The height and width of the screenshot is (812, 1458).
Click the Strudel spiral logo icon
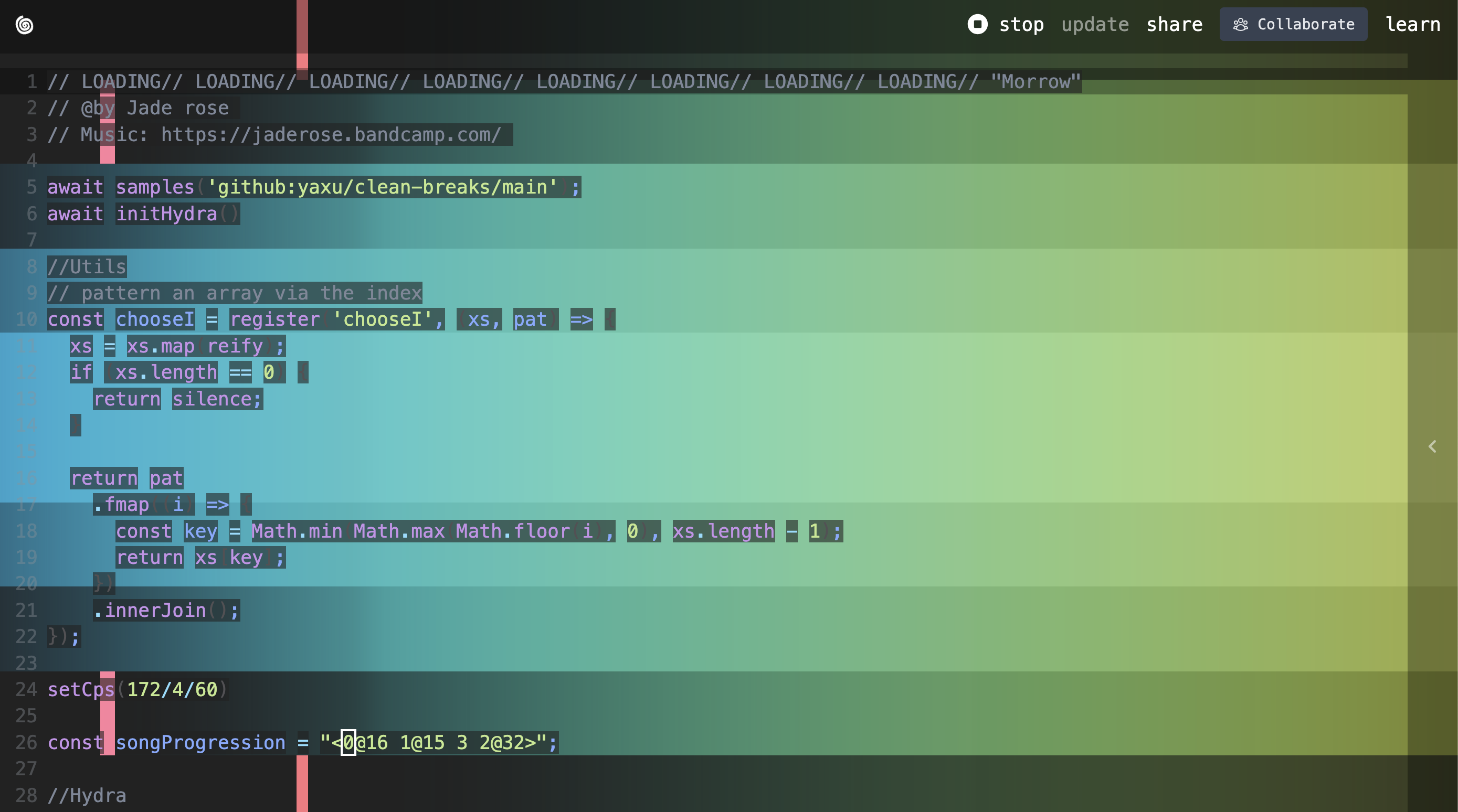coord(24,25)
